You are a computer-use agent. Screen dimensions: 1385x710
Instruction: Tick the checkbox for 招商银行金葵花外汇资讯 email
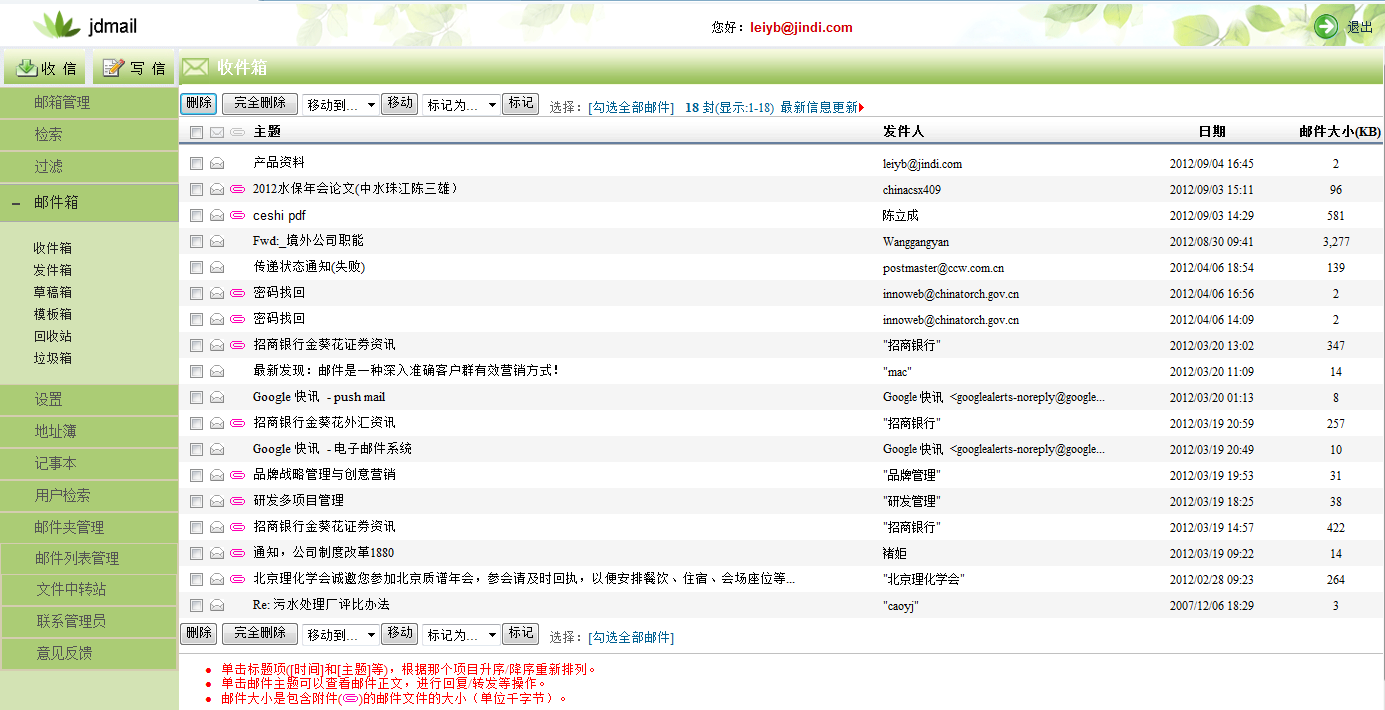197,423
